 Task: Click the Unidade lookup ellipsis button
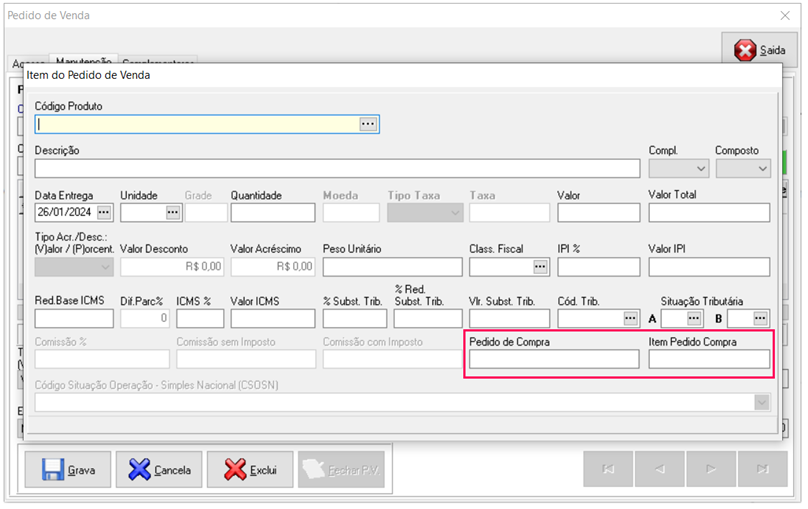point(172,213)
